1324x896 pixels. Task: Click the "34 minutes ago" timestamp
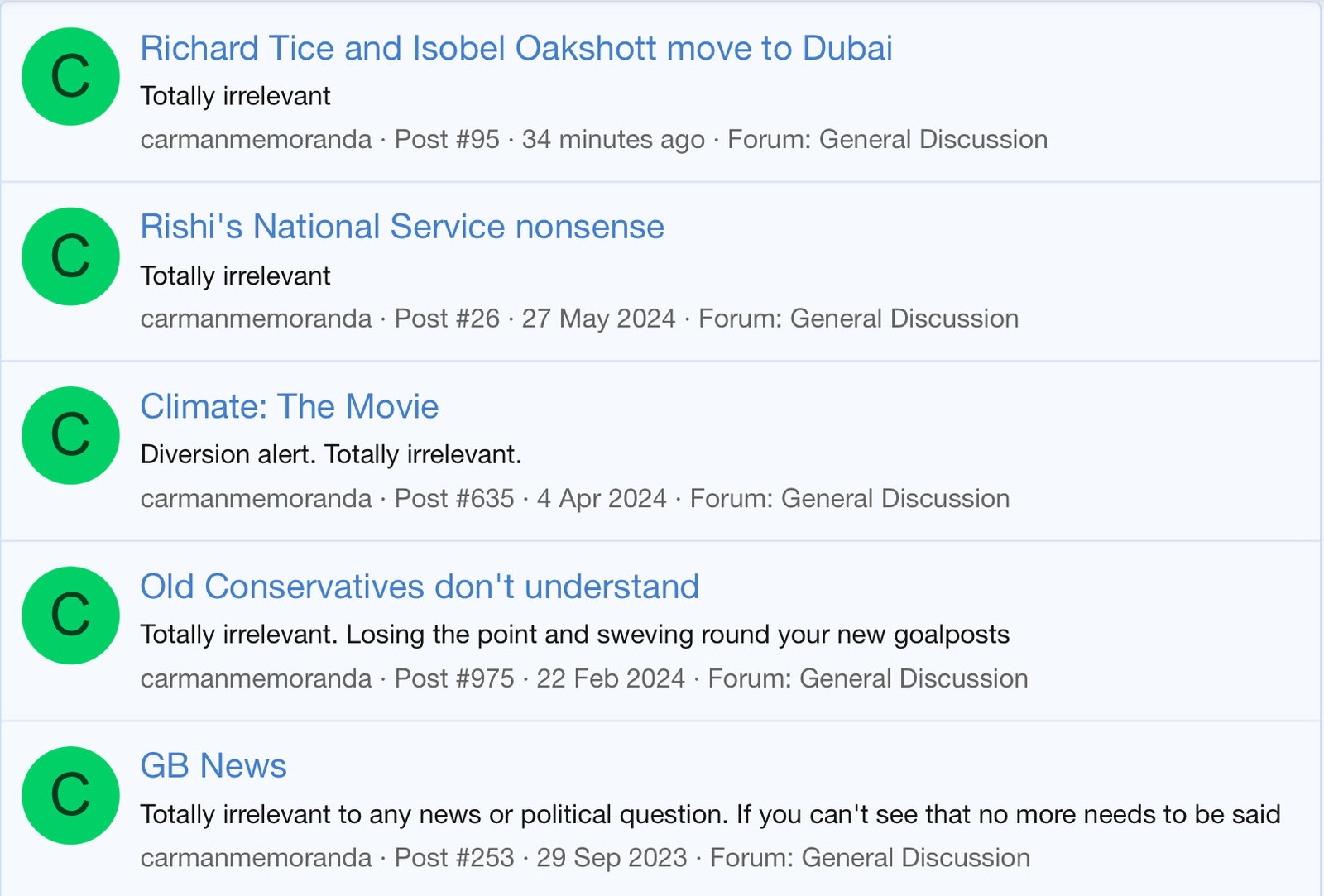(612, 139)
